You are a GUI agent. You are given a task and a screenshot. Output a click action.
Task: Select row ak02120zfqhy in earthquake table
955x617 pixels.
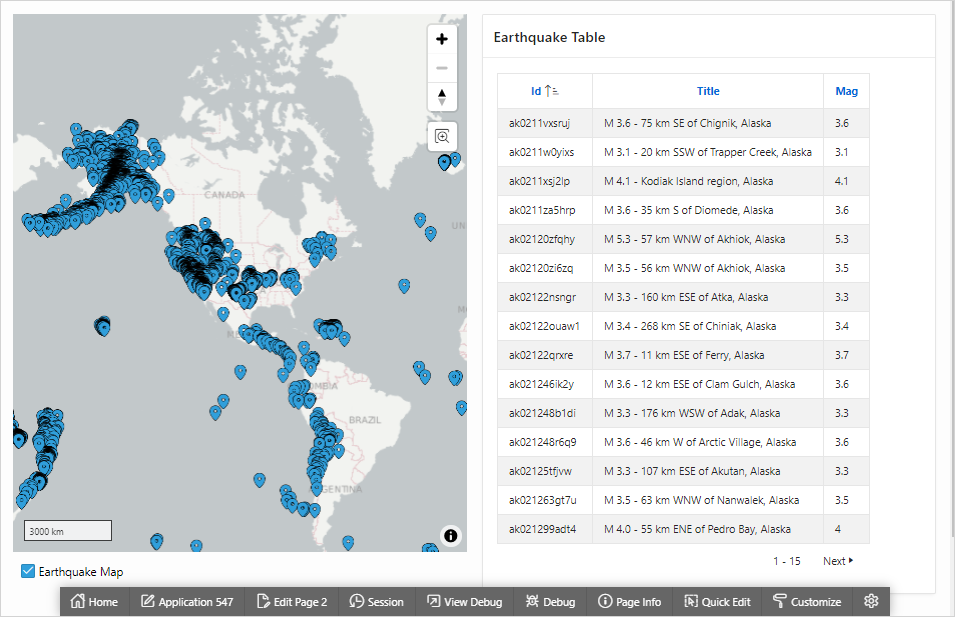point(683,239)
